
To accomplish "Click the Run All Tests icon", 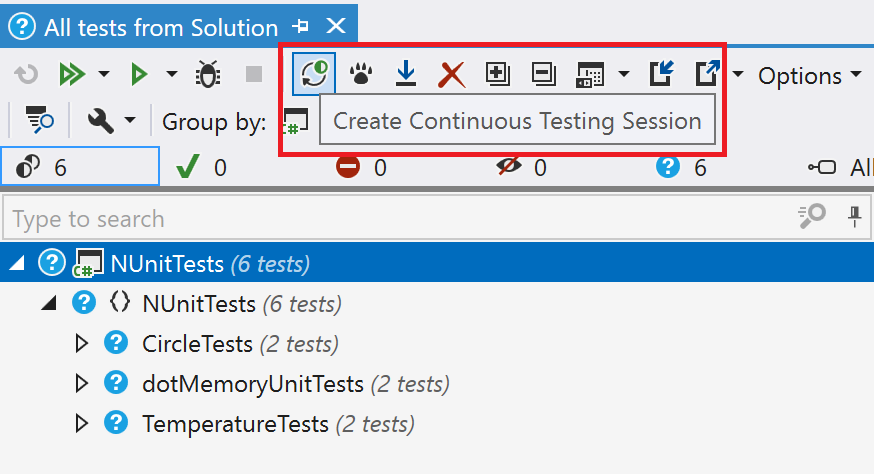I will pyautogui.click(x=72, y=73).
